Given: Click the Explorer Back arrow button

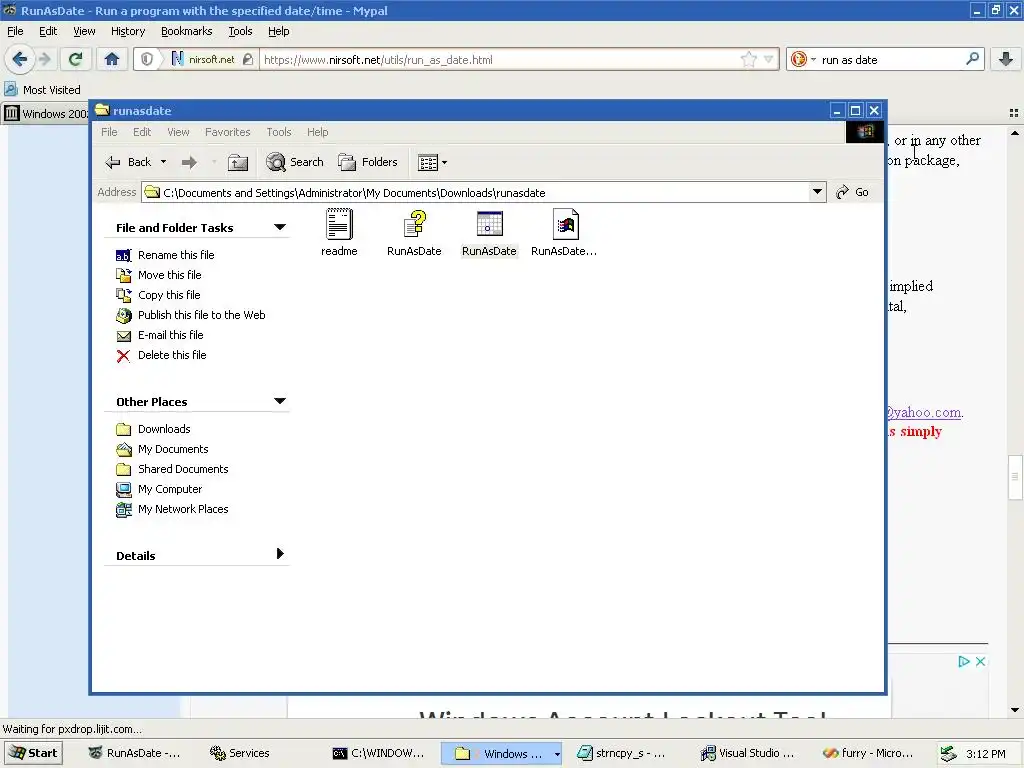Looking at the screenshot, I should tap(129, 162).
